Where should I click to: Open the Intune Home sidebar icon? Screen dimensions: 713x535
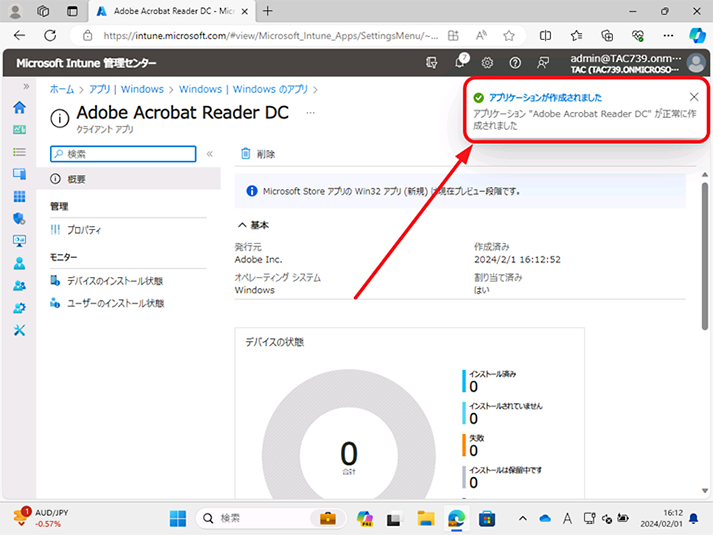19,107
